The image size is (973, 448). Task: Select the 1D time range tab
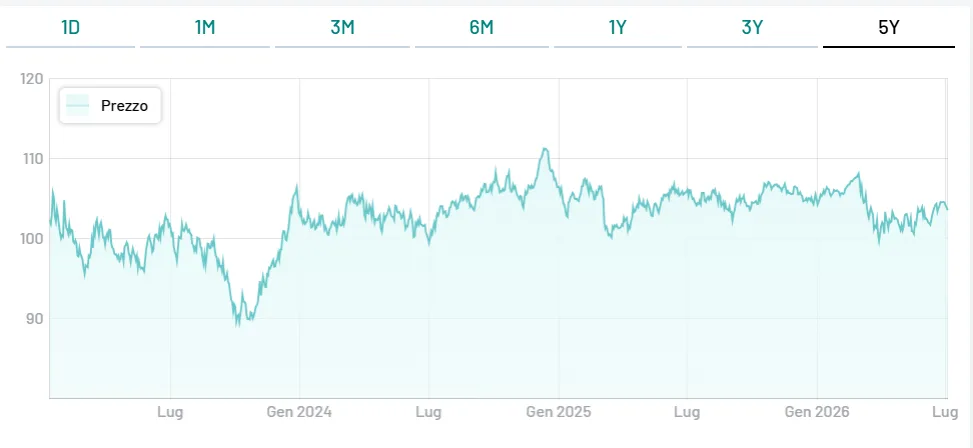pyautogui.click(x=70, y=28)
